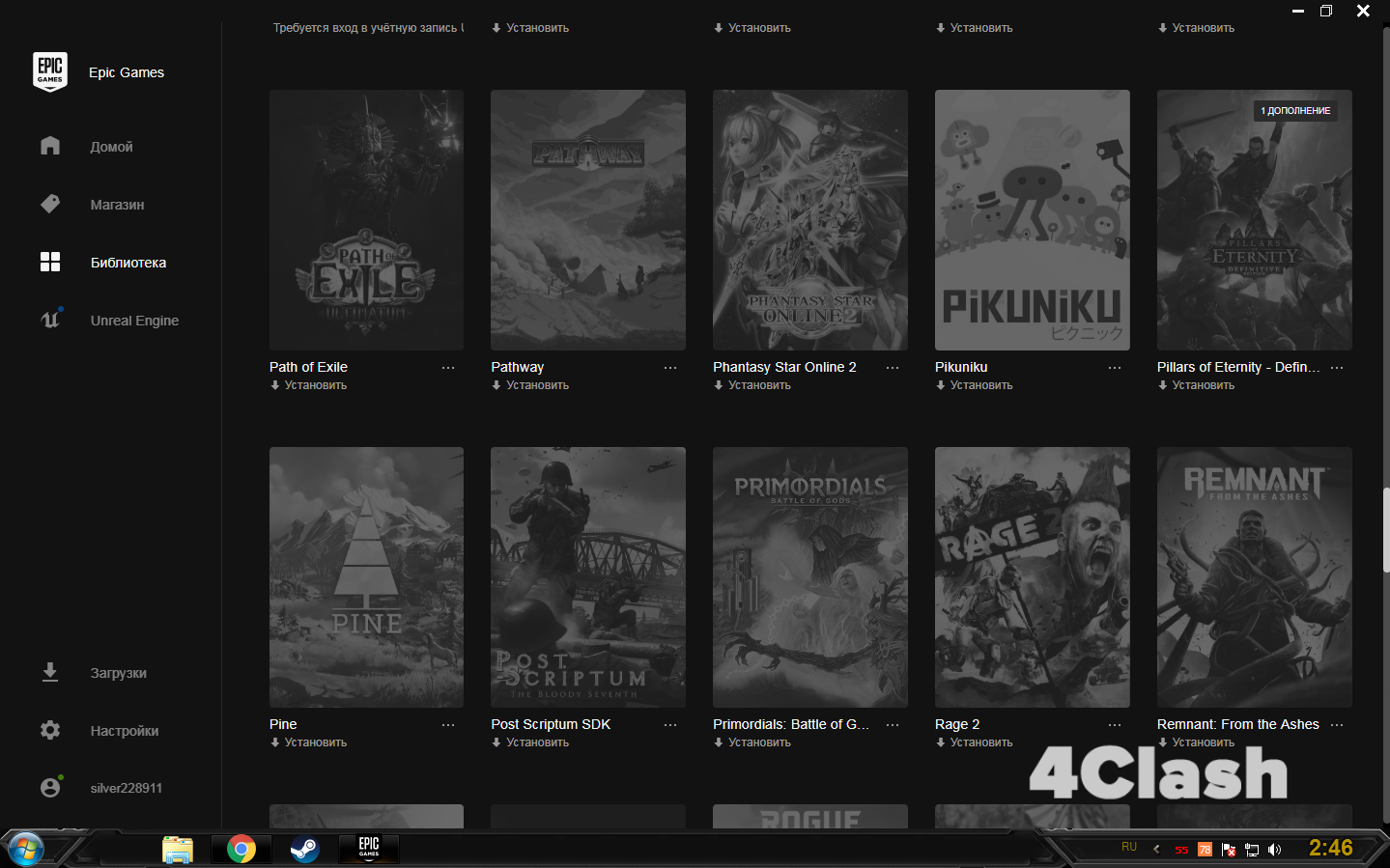This screenshot has height=868, width=1390.
Task: Open the volume speaker tray icon
Action: click(x=1275, y=850)
